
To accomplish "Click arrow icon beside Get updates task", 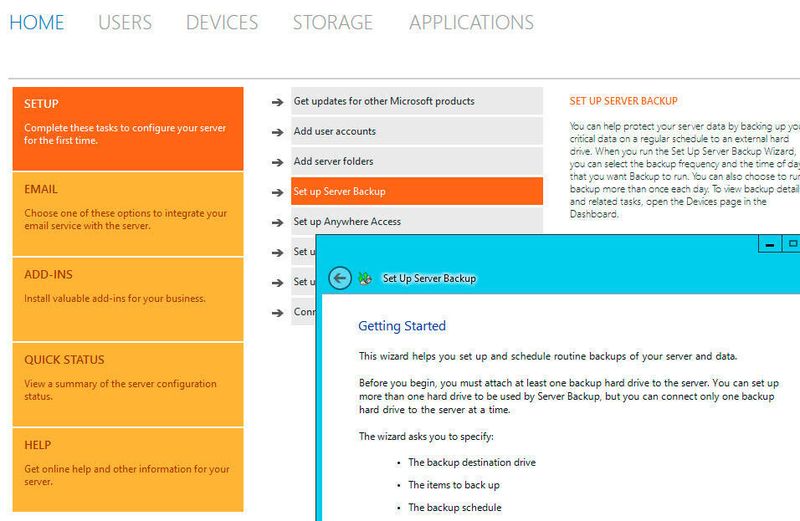I will 278,102.
